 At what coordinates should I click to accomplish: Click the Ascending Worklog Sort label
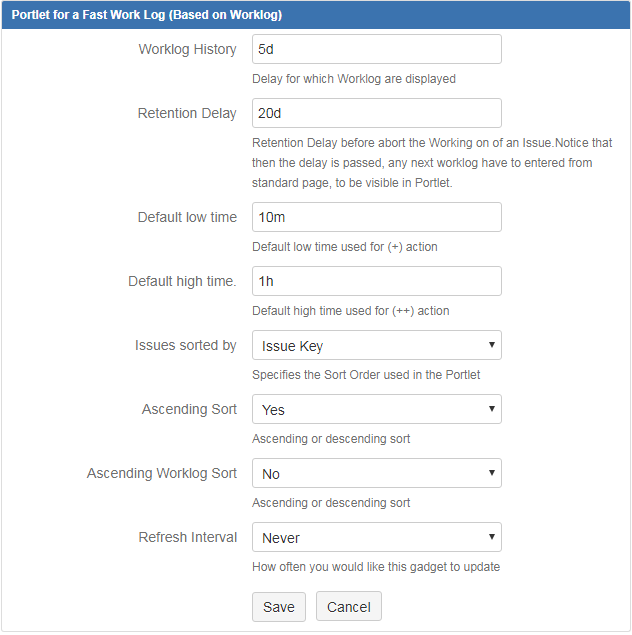coord(162,473)
